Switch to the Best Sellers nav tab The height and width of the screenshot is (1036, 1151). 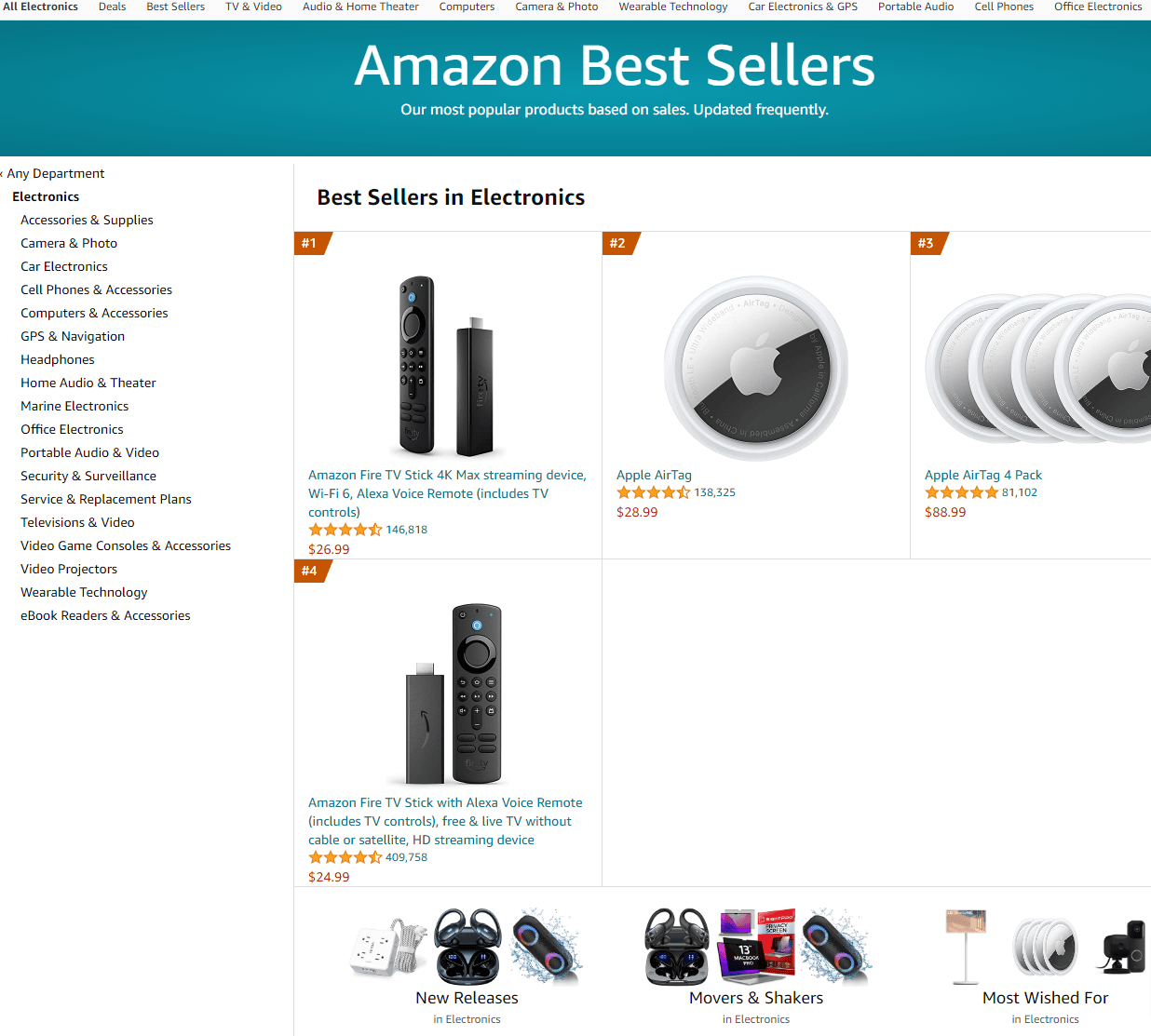click(x=175, y=7)
